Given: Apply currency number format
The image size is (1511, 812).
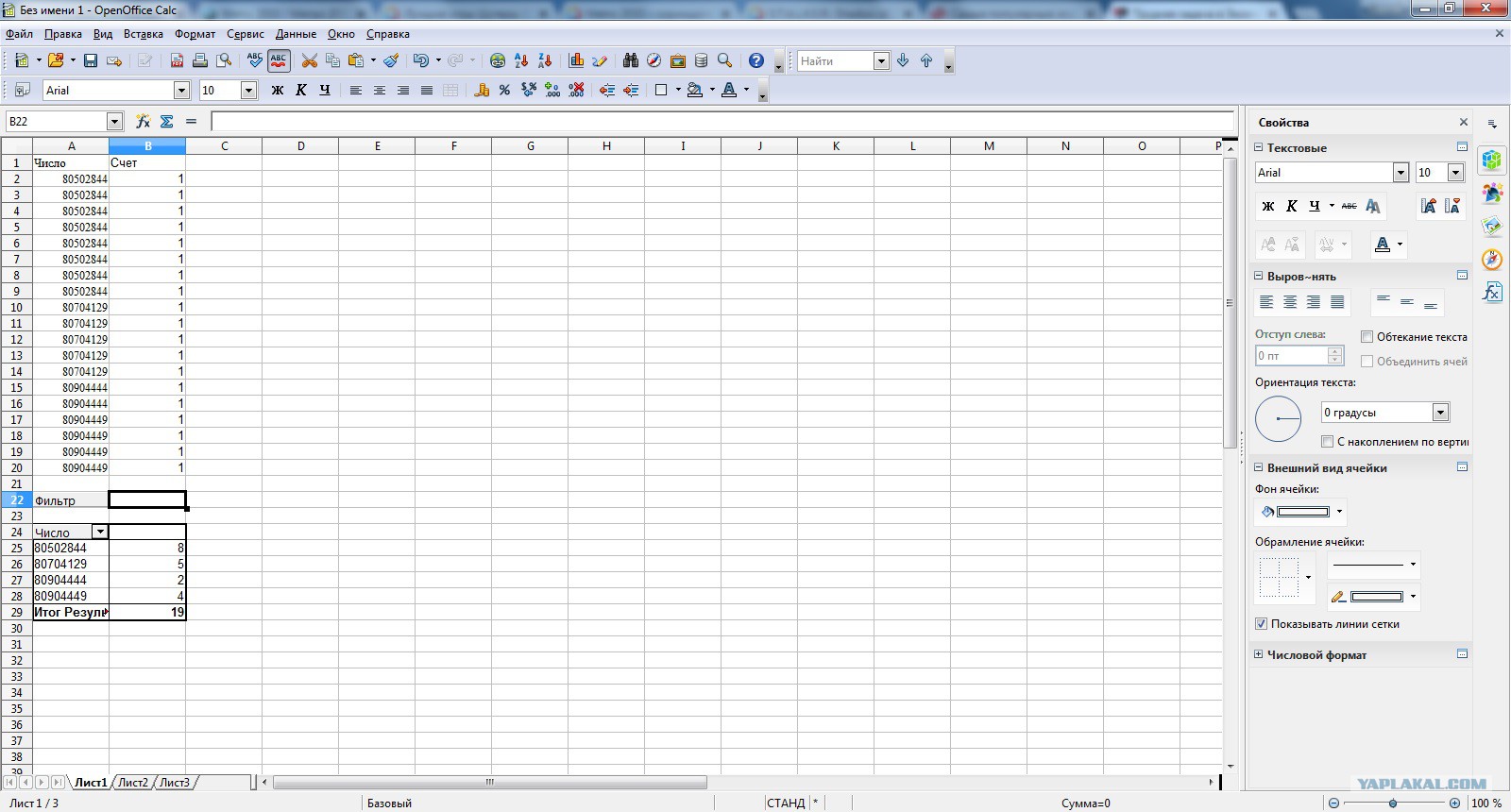Looking at the screenshot, I should coord(482,90).
